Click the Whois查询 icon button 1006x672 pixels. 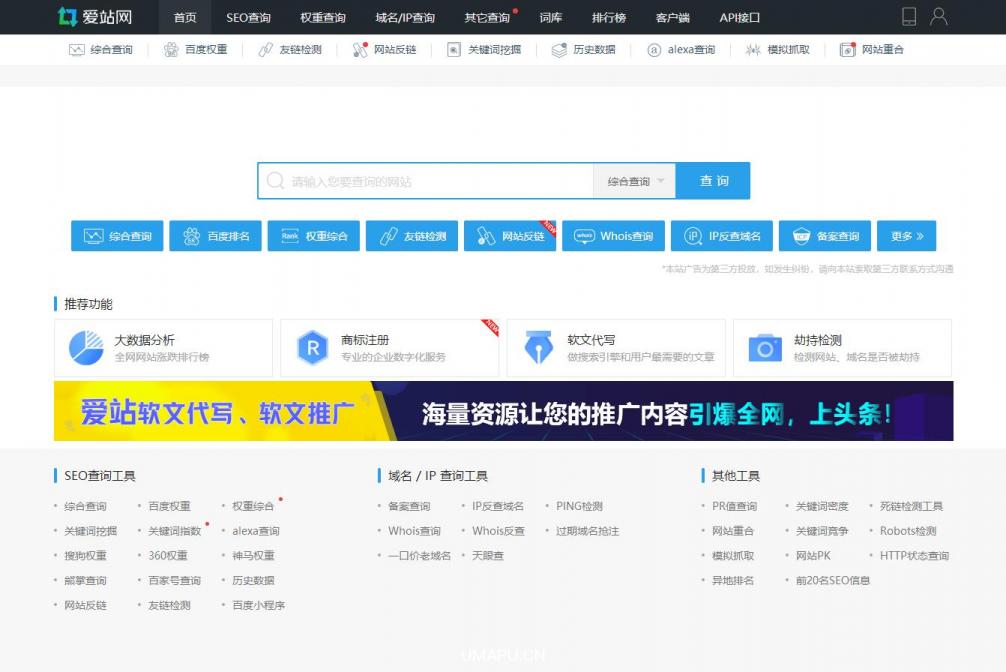tap(613, 236)
